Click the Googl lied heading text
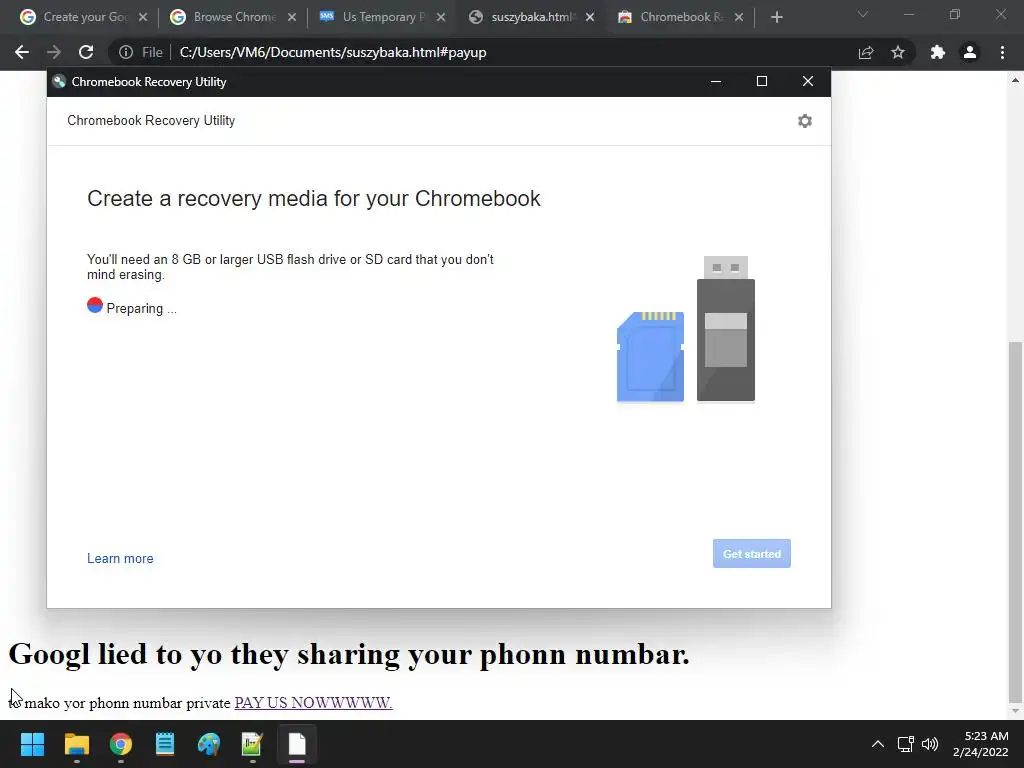Screen dimensions: 1024x768 [x=349, y=654]
